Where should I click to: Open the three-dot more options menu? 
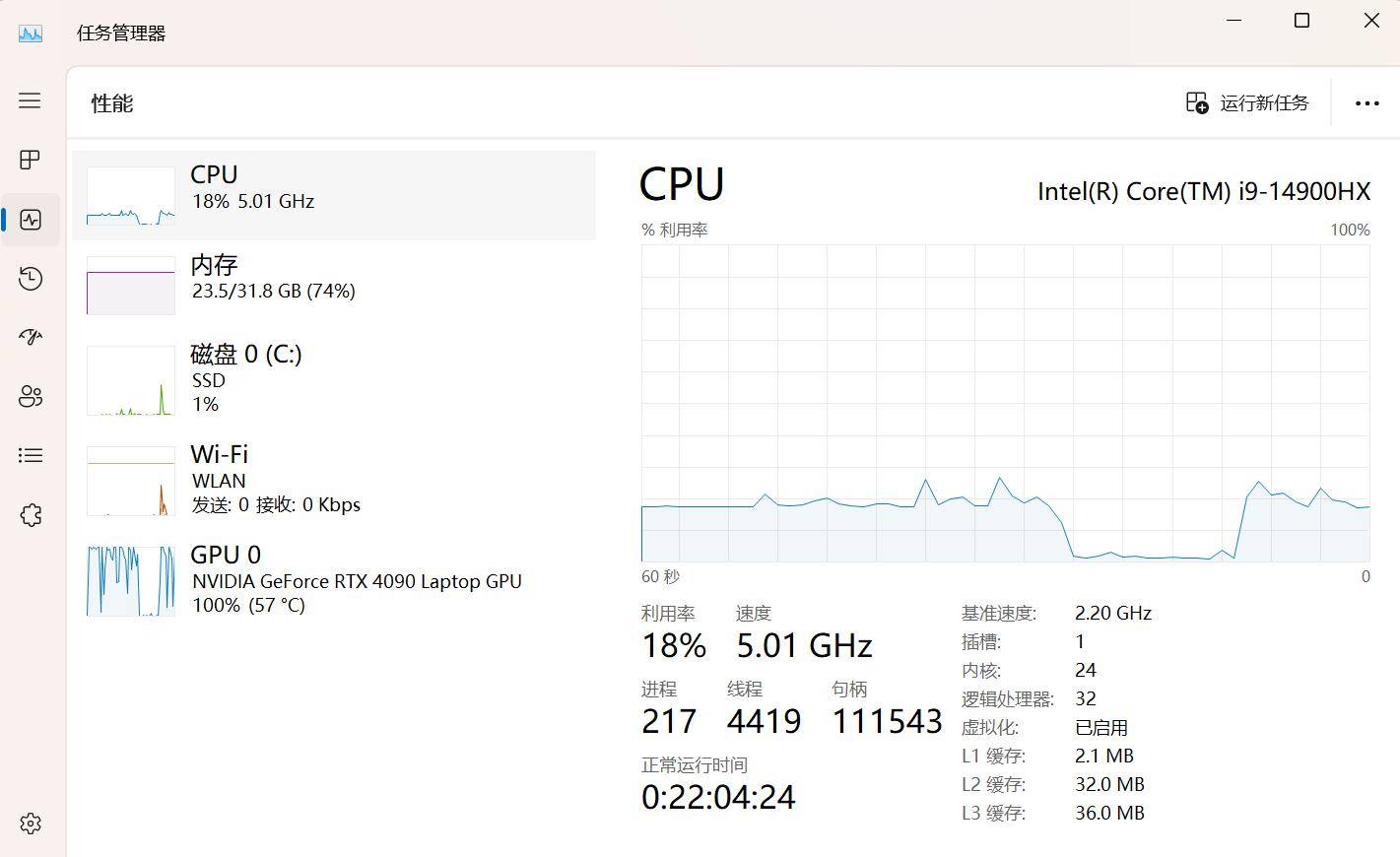pos(1367,103)
